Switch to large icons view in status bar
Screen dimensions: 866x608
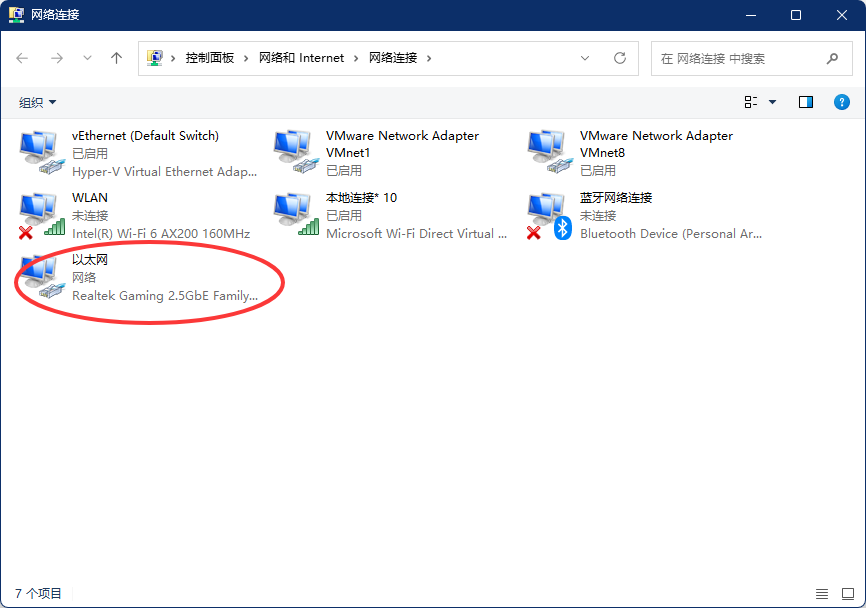pyautogui.click(x=848, y=594)
